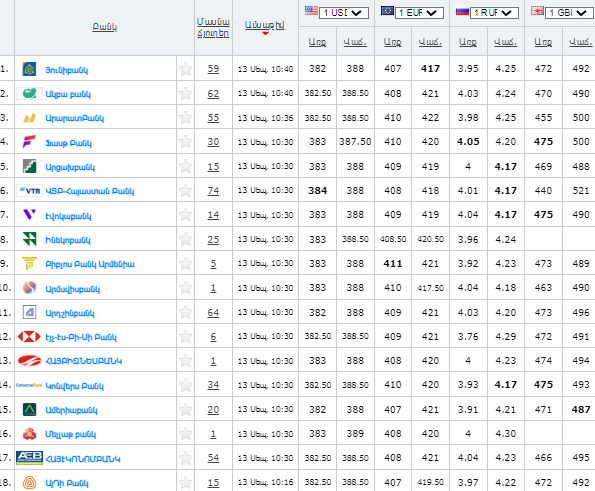
Task: Click the HSBC red hexagon logo
Action: click(x=29, y=337)
